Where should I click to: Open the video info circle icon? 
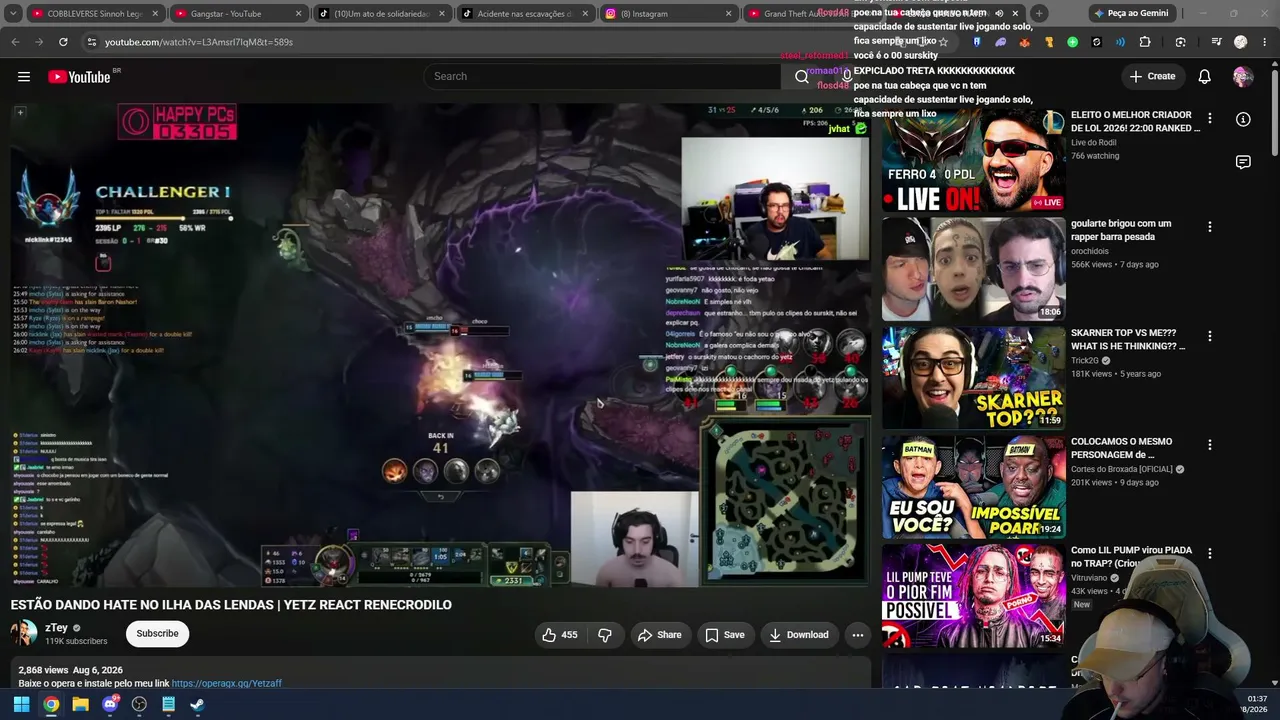[1243, 119]
